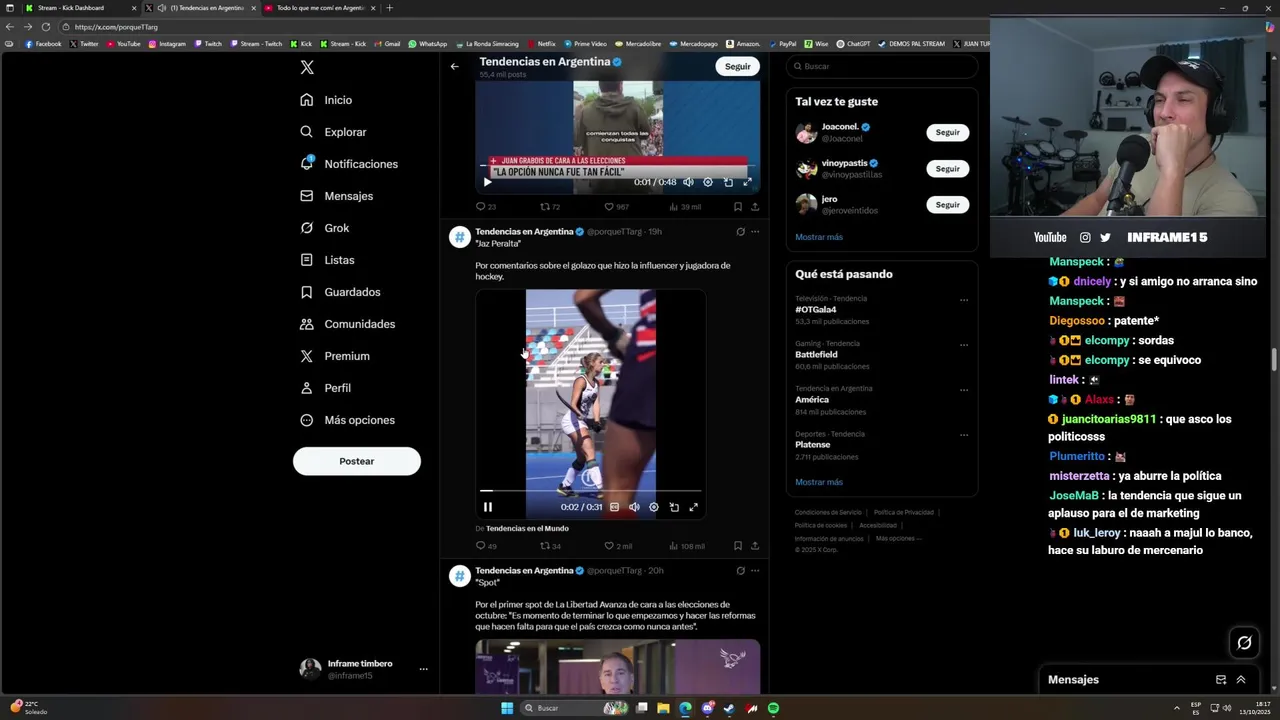The height and width of the screenshot is (720, 1280).
Task: Enter fullscreen on hockey video
Action: coord(693,507)
